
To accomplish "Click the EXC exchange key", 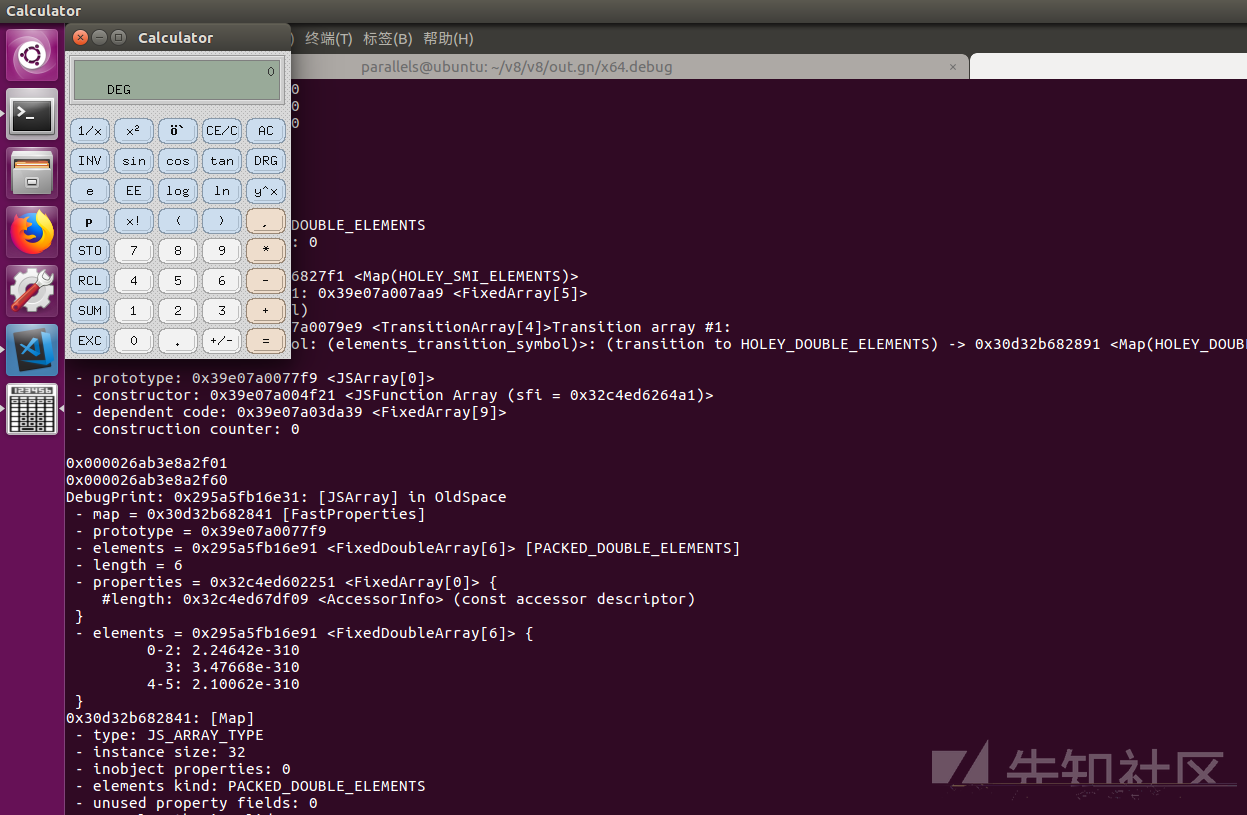I will (x=90, y=341).
